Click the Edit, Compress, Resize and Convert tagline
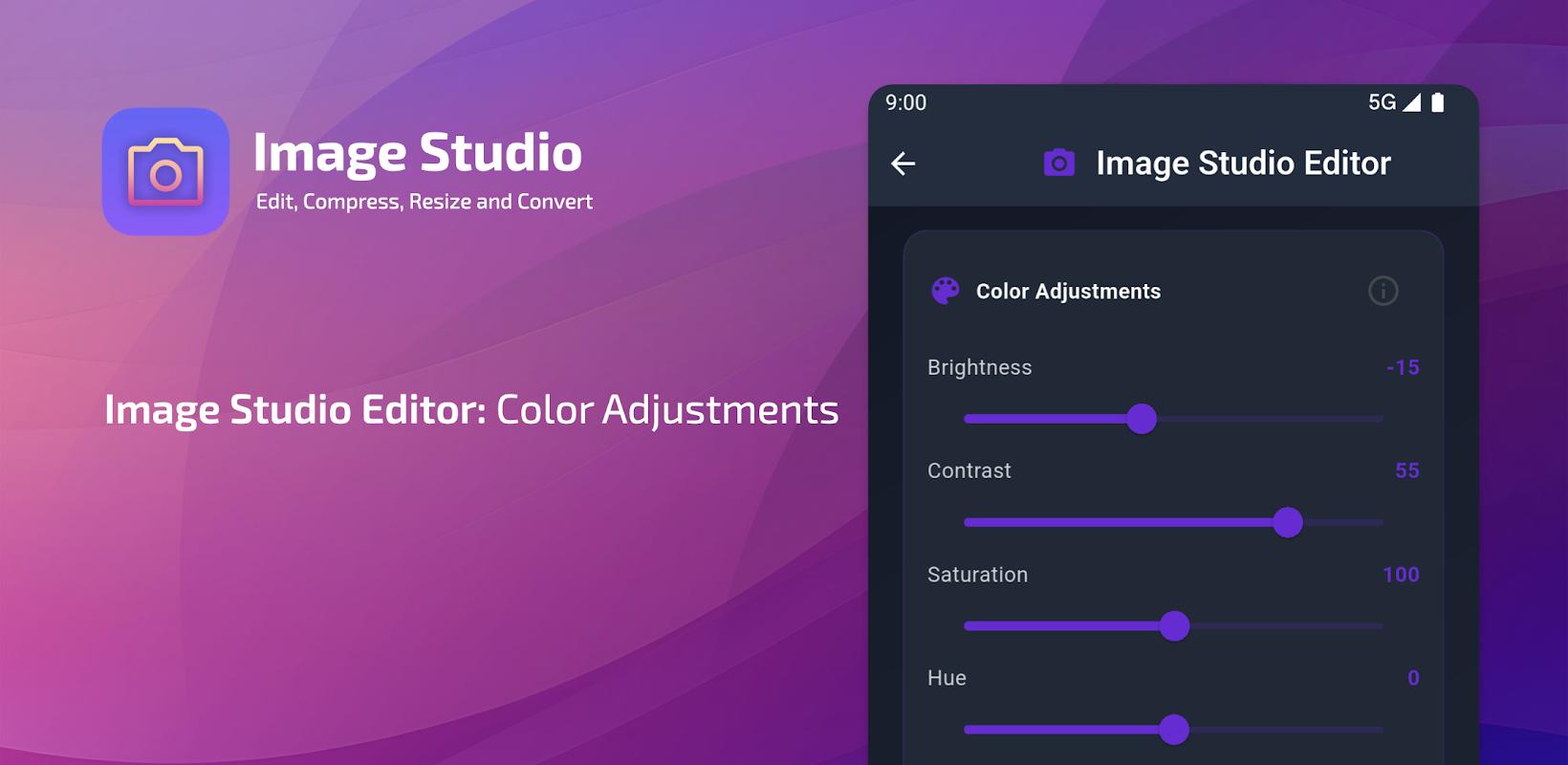The image size is (1568, 765). coord(425,202)
